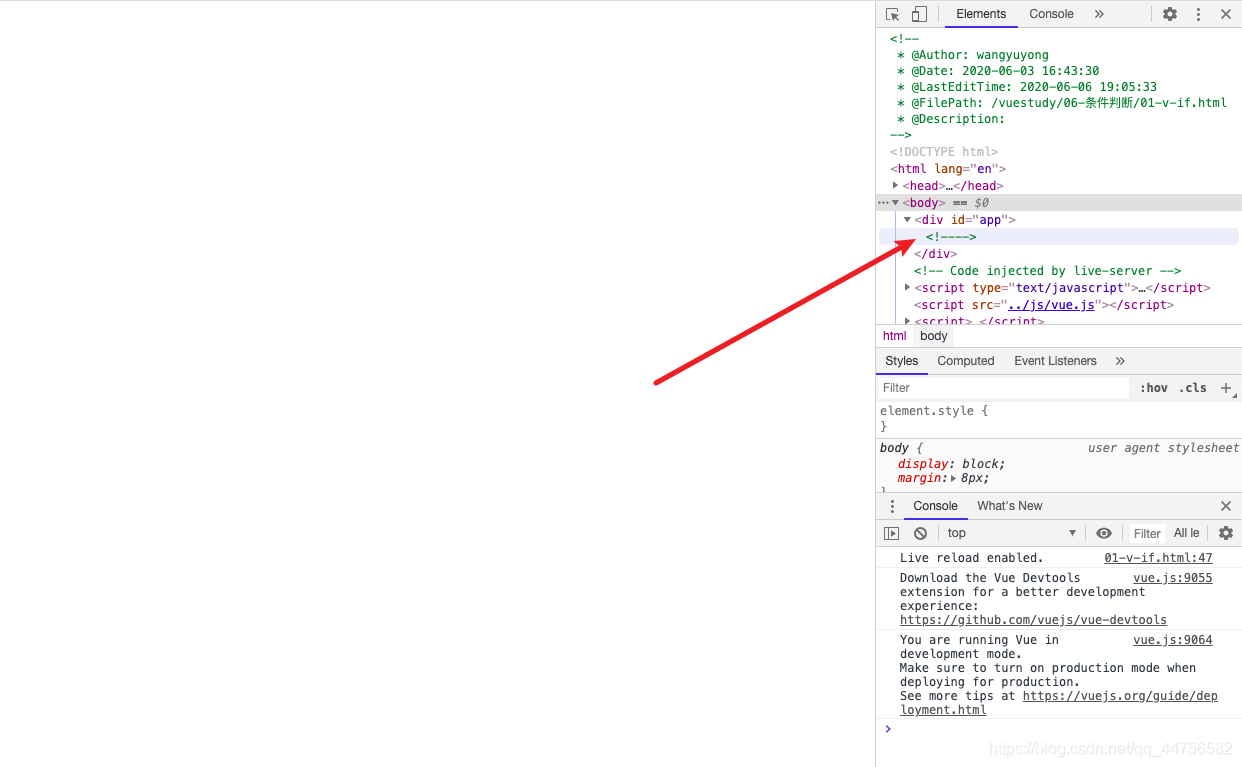
Task: Expand the head element node
Action: pyautogui.click(x=895, y=185)
